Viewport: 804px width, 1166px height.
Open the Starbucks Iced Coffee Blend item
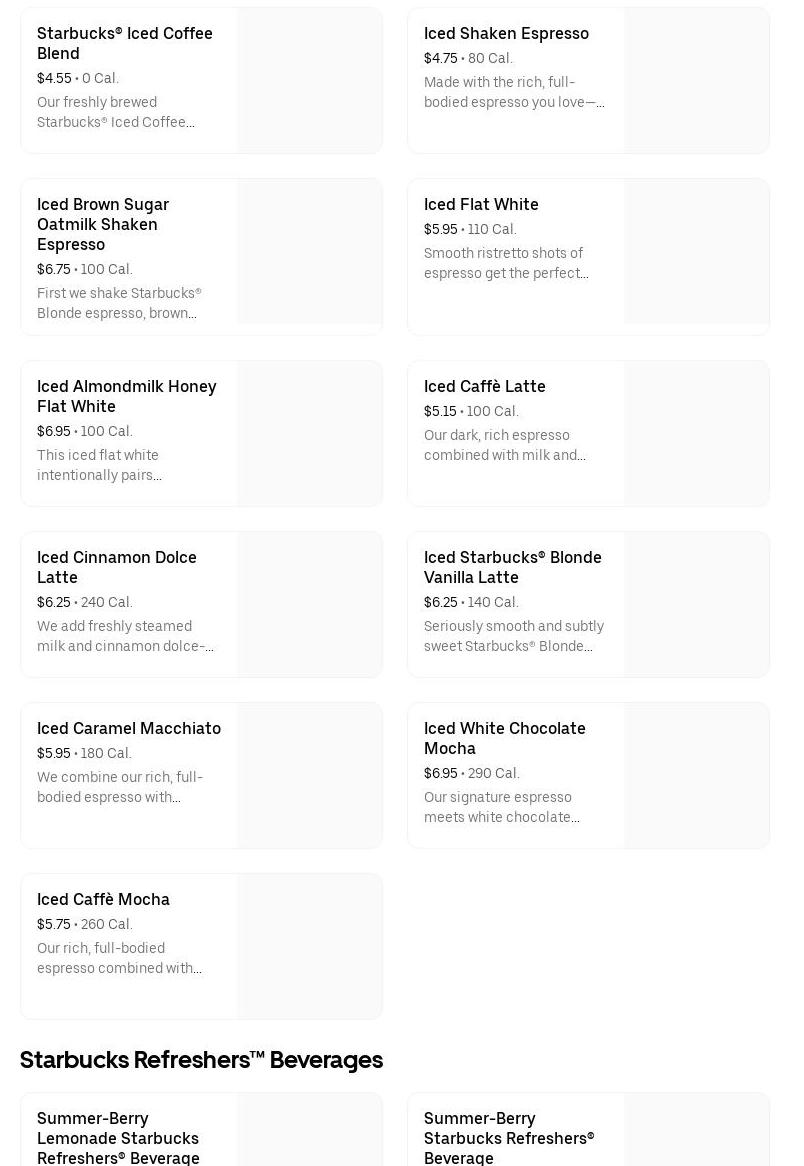tap(125, 43)
